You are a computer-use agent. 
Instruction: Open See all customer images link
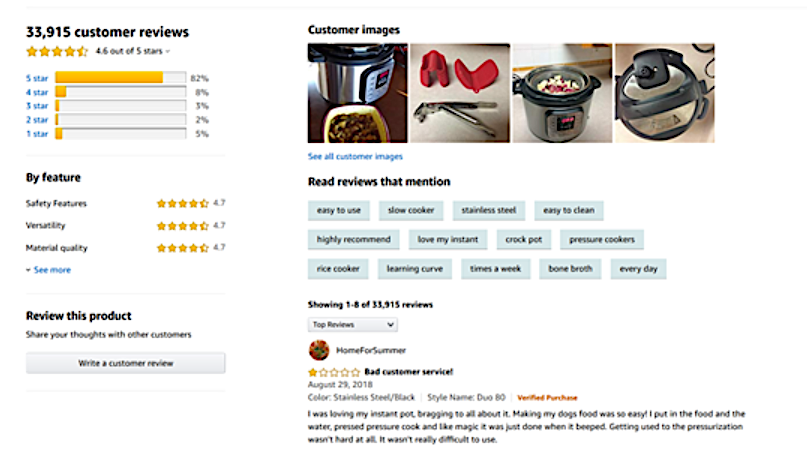pyautogui.click(x=355, y=156)
